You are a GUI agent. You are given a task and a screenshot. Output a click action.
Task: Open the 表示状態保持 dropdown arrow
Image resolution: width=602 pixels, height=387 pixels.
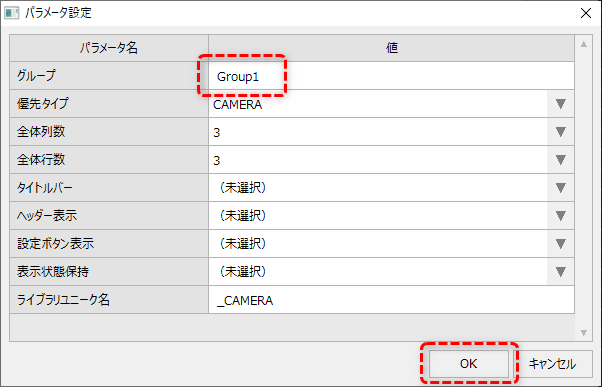[x=561, y=271]
